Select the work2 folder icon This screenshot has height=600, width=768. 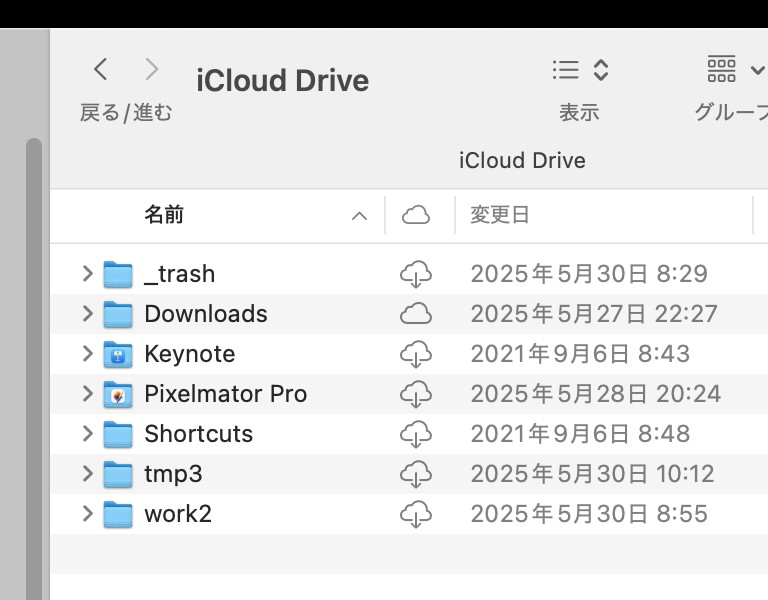(118, 515)
